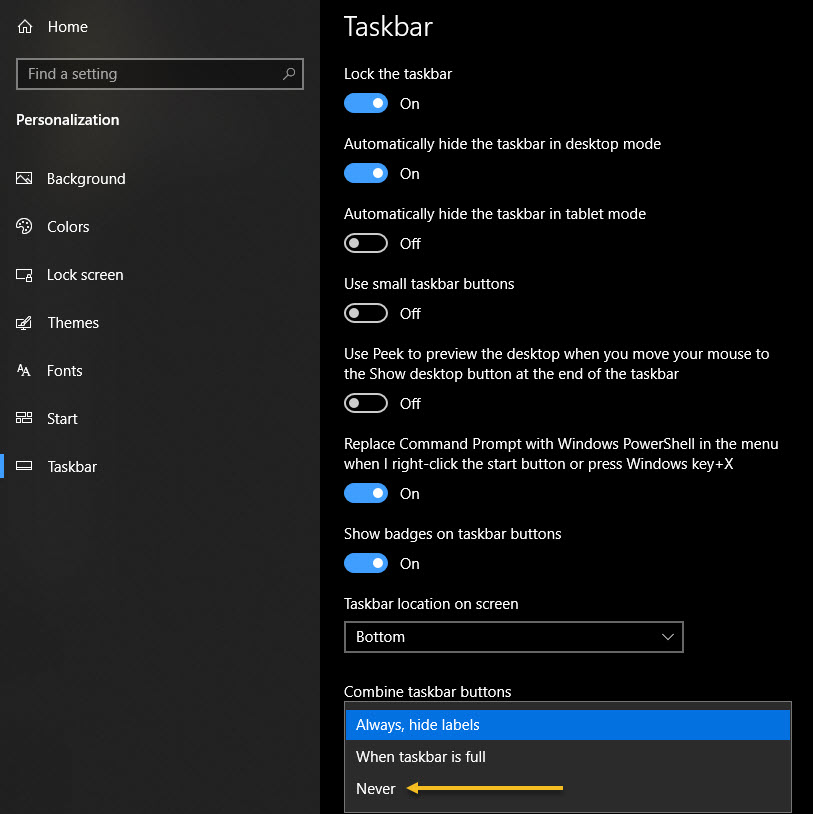This screenshot has height=814, width=813.
Task: Select Never in Combine taskbar buttons
Action: pos(375,788)
